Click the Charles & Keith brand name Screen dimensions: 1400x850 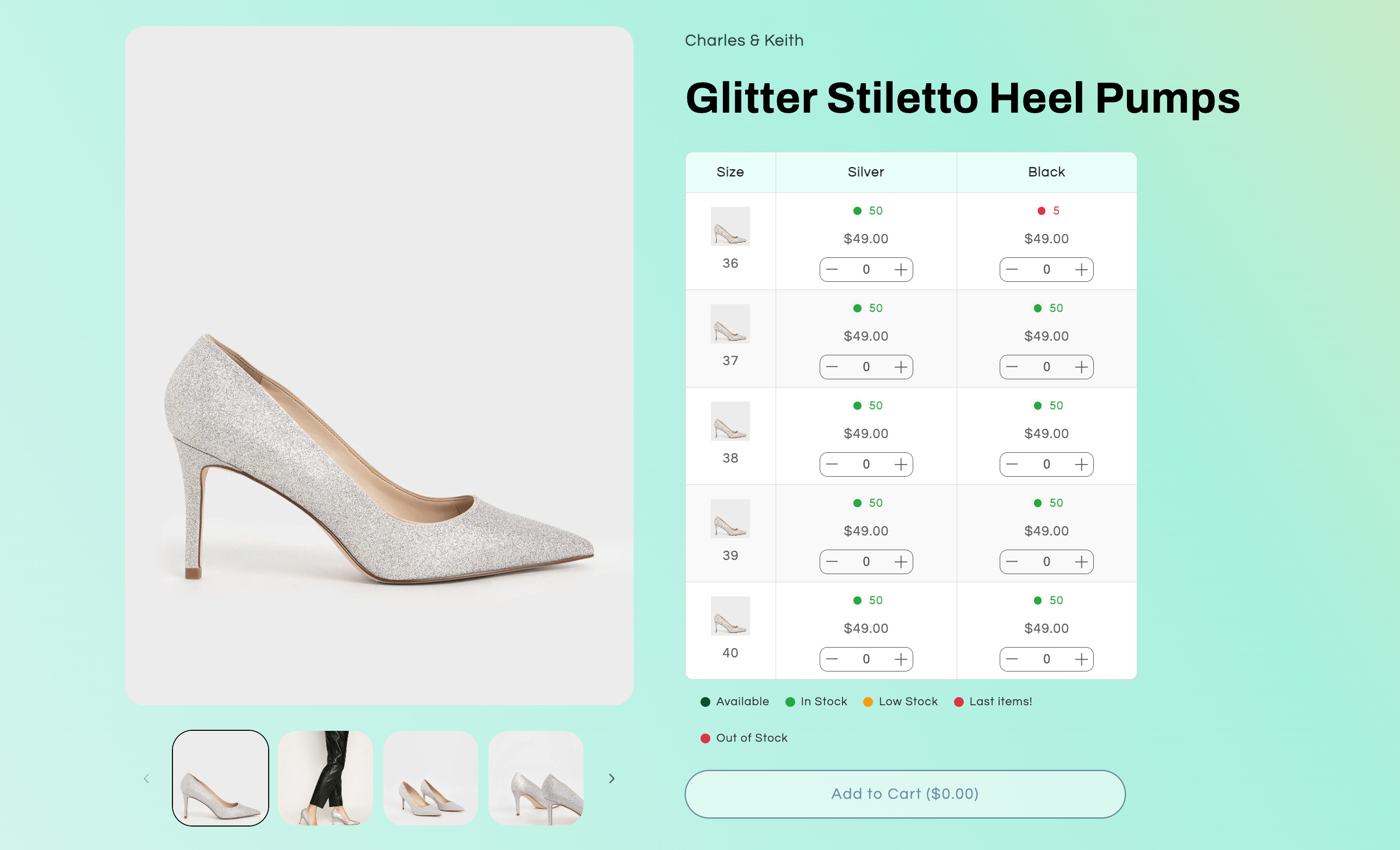click(744, 40)
